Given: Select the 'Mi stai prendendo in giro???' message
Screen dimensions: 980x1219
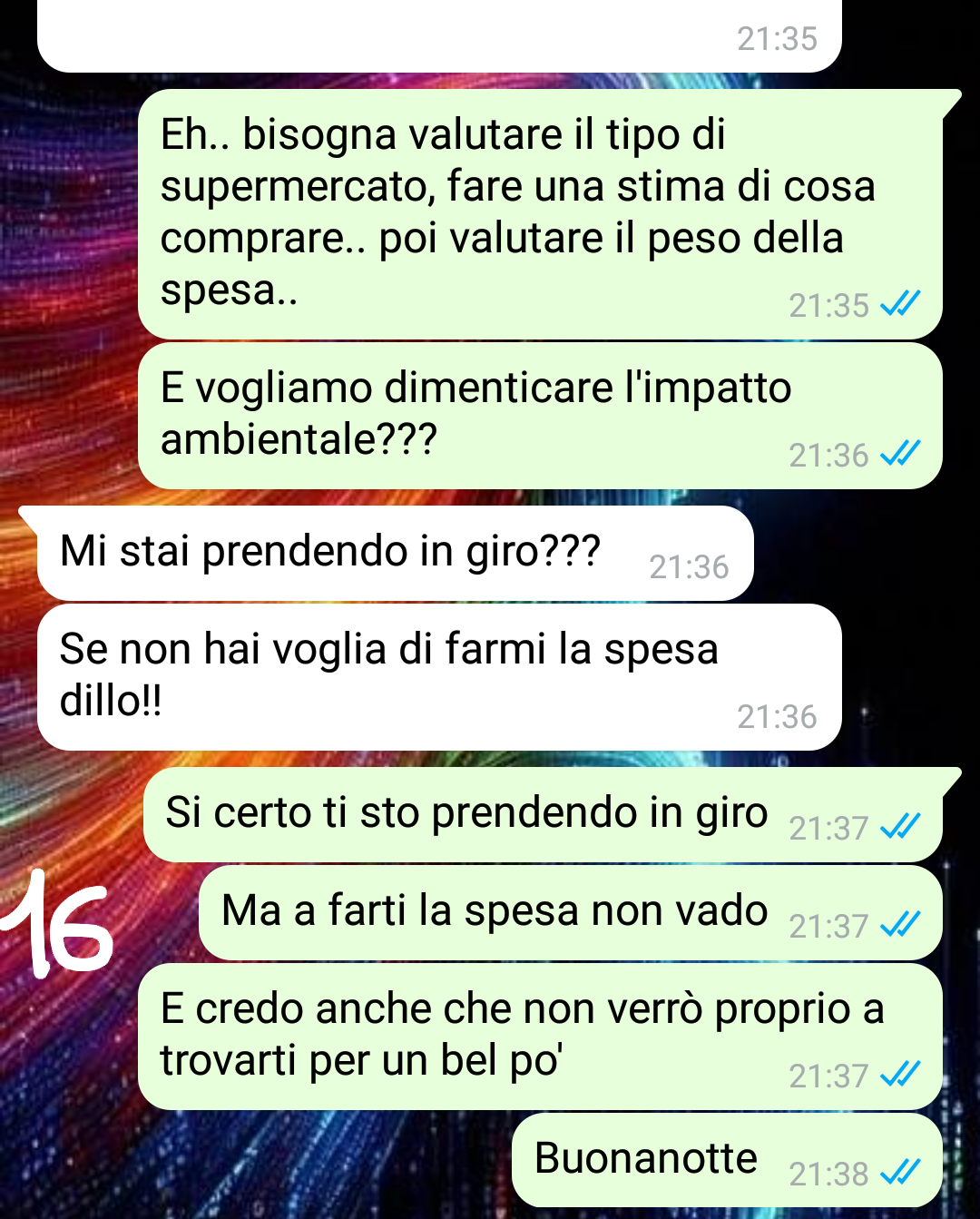Looking at the screenshot, I should (395, 553).
